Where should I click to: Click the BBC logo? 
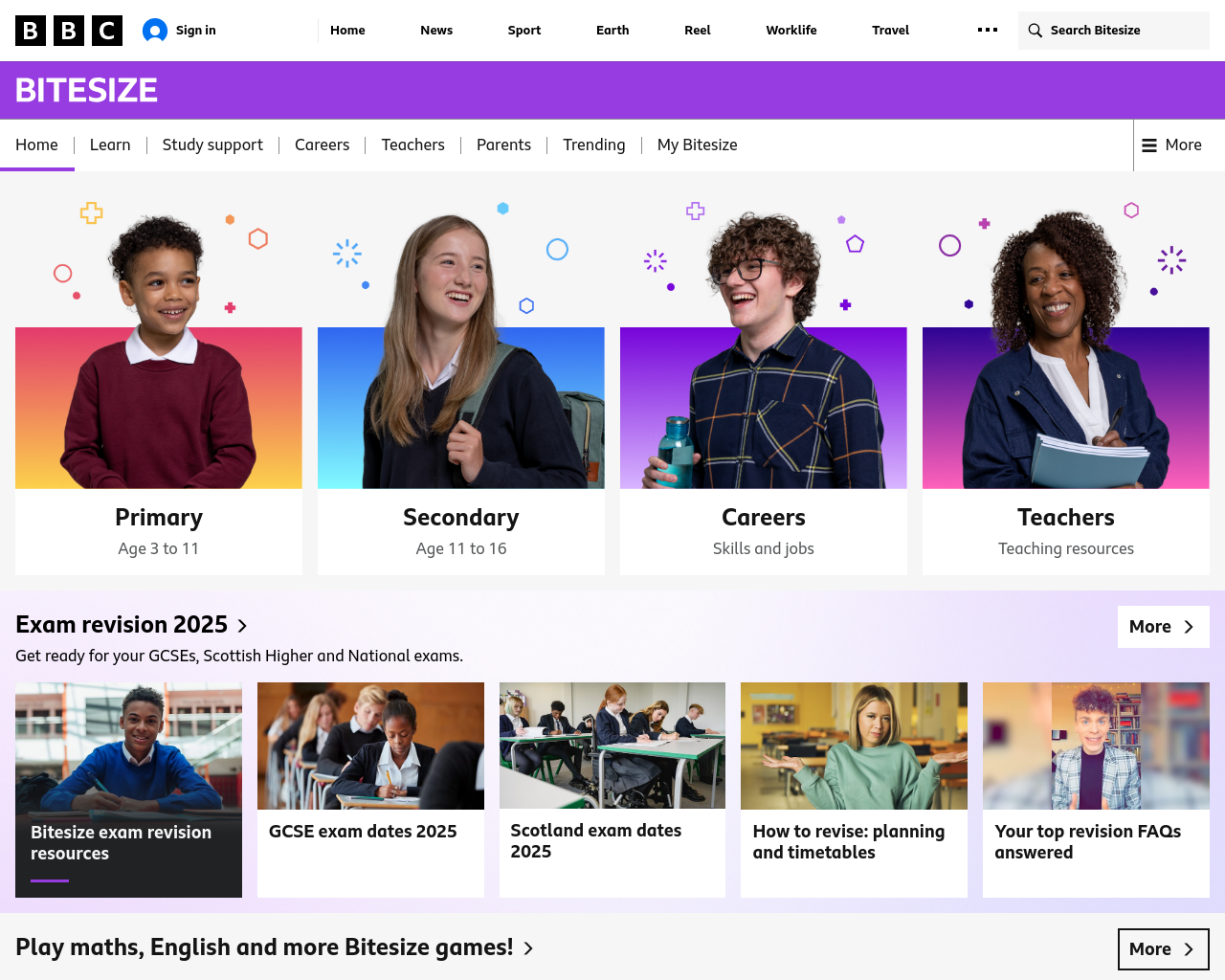69,31
